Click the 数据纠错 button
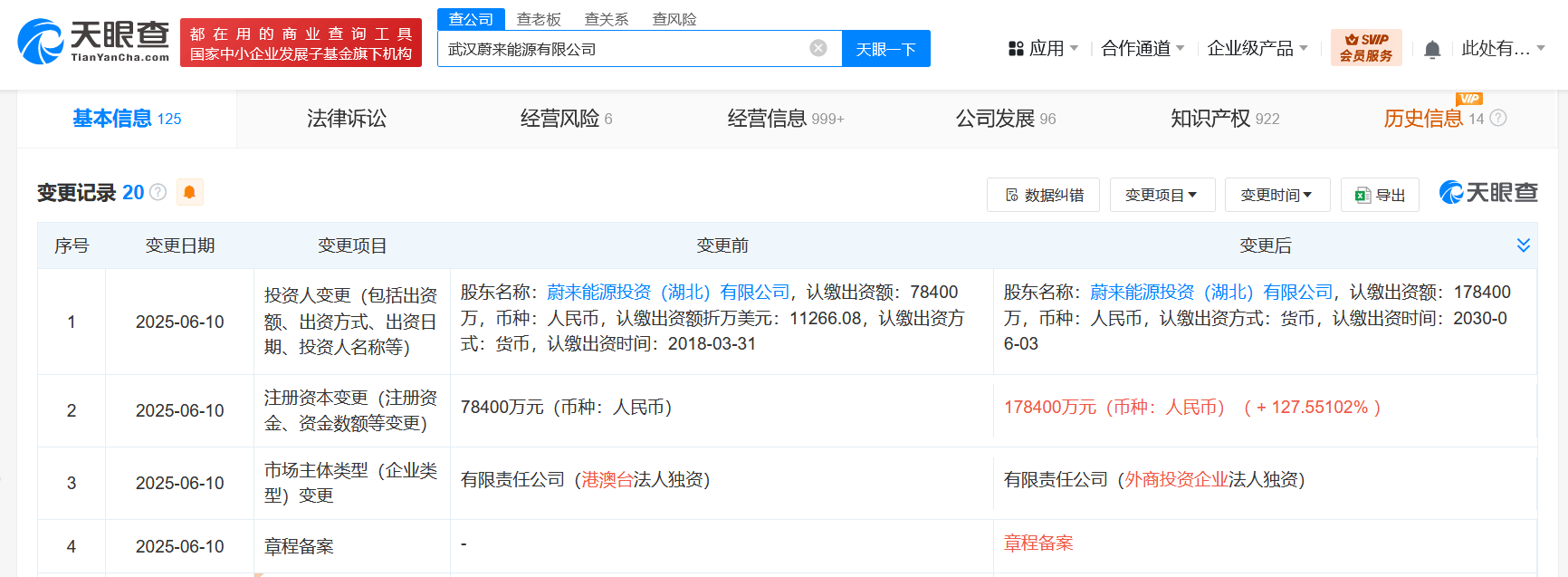Image resolution: width=1568 pixels, height=577 pixels. (x=1043, y=195)
